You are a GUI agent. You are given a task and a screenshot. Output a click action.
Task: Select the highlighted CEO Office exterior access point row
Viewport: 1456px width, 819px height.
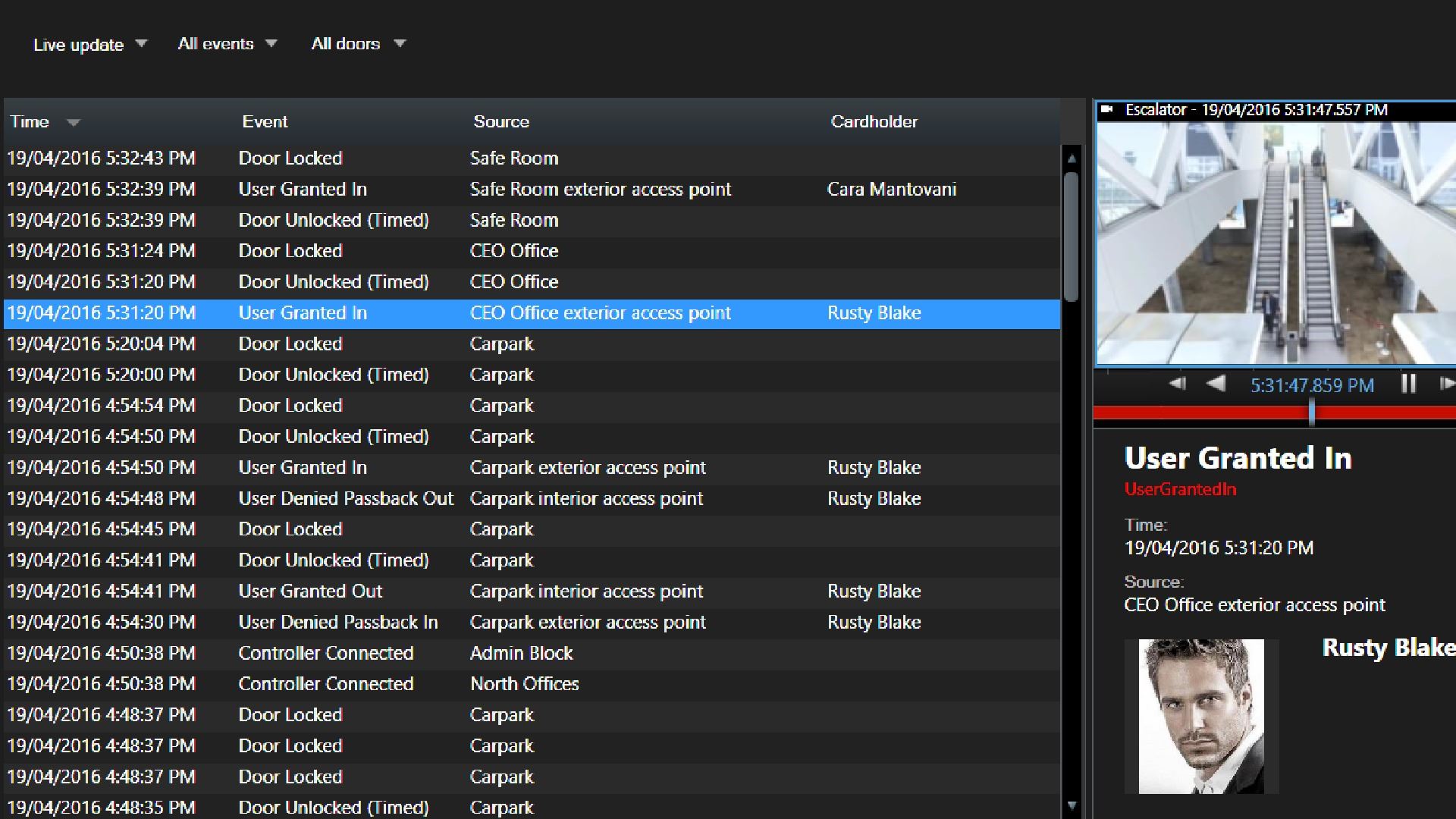tap(532, 313)
